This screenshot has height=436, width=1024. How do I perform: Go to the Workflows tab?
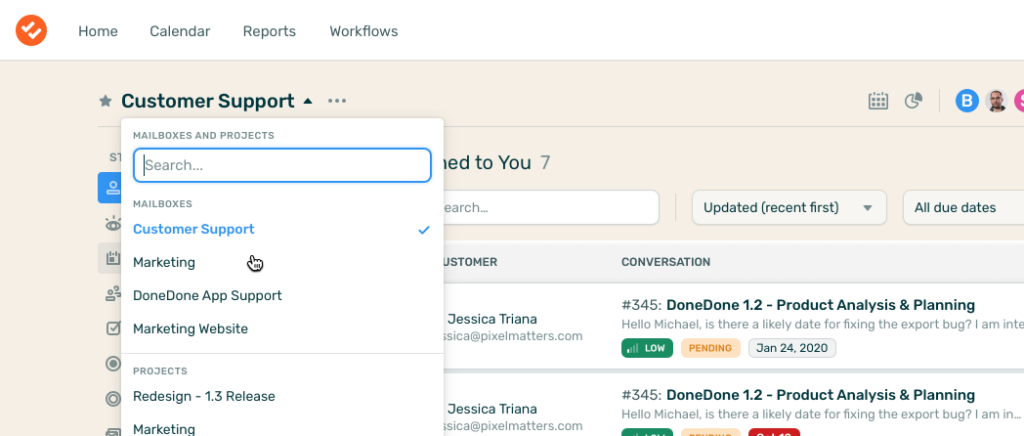point(364,31)
